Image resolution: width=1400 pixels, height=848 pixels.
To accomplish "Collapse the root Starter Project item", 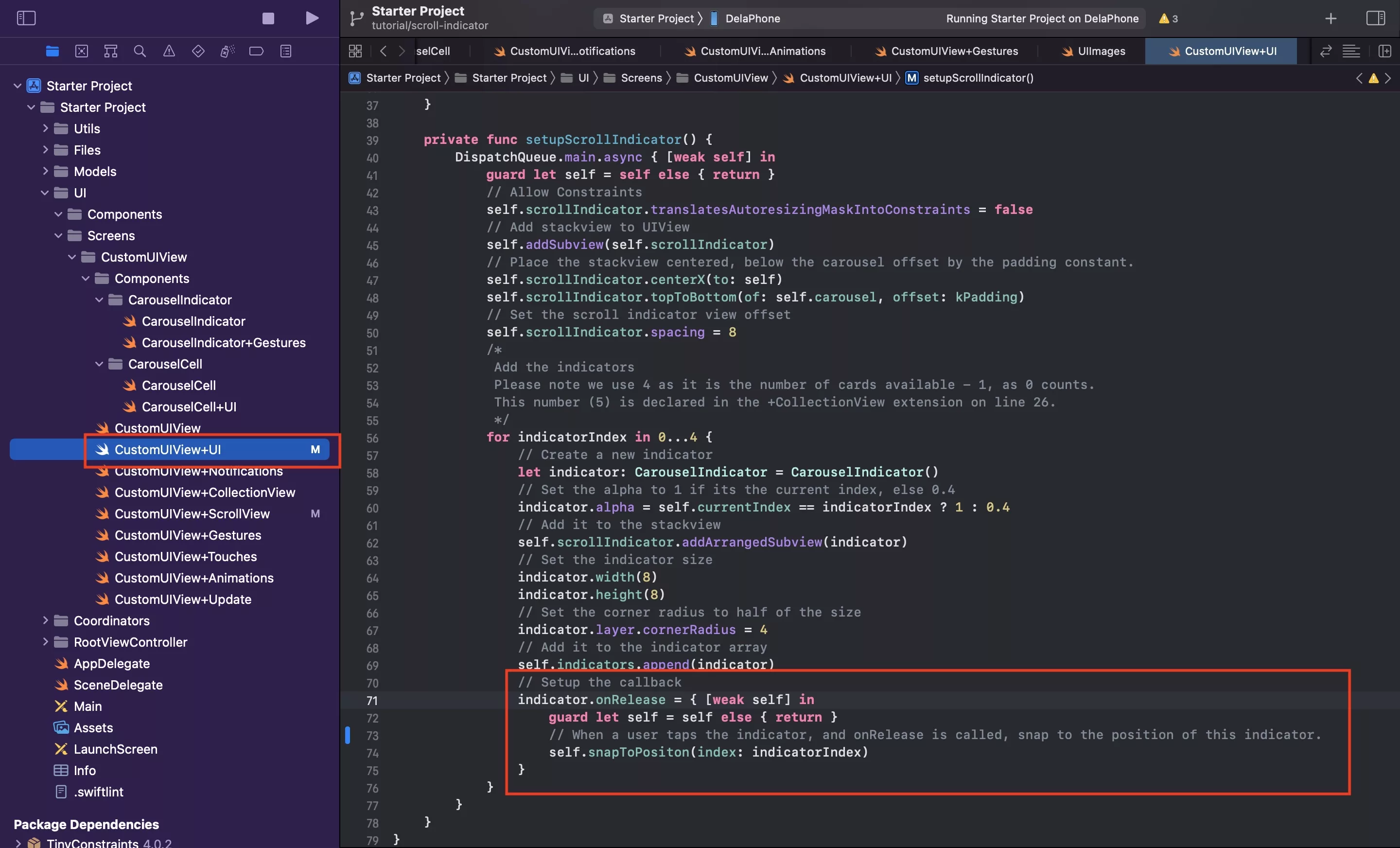I will click(17, 86).
